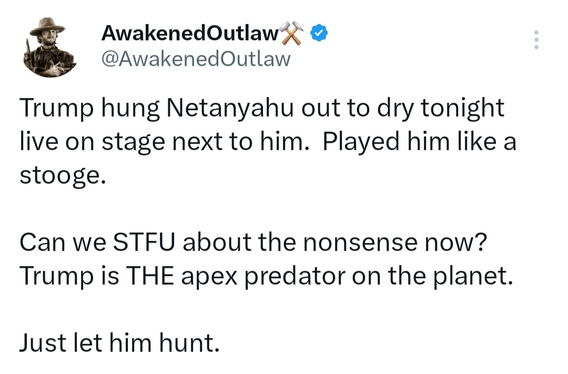Click "Trump" at the tweet's start
This screenshot has width=568, height=374.
(57, 109)
